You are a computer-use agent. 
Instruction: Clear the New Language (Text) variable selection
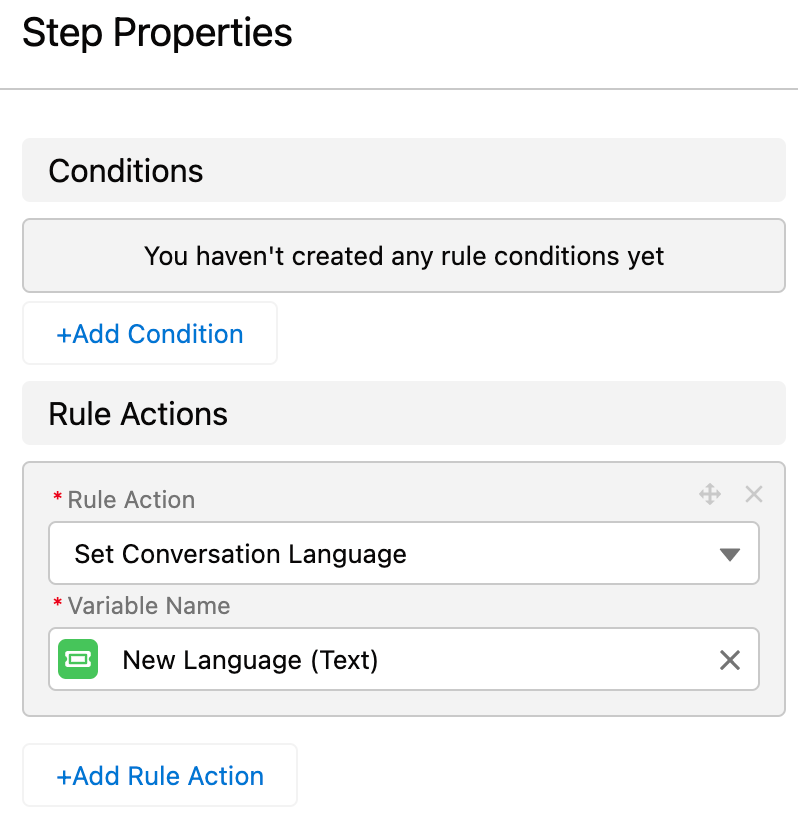(729, 660)
